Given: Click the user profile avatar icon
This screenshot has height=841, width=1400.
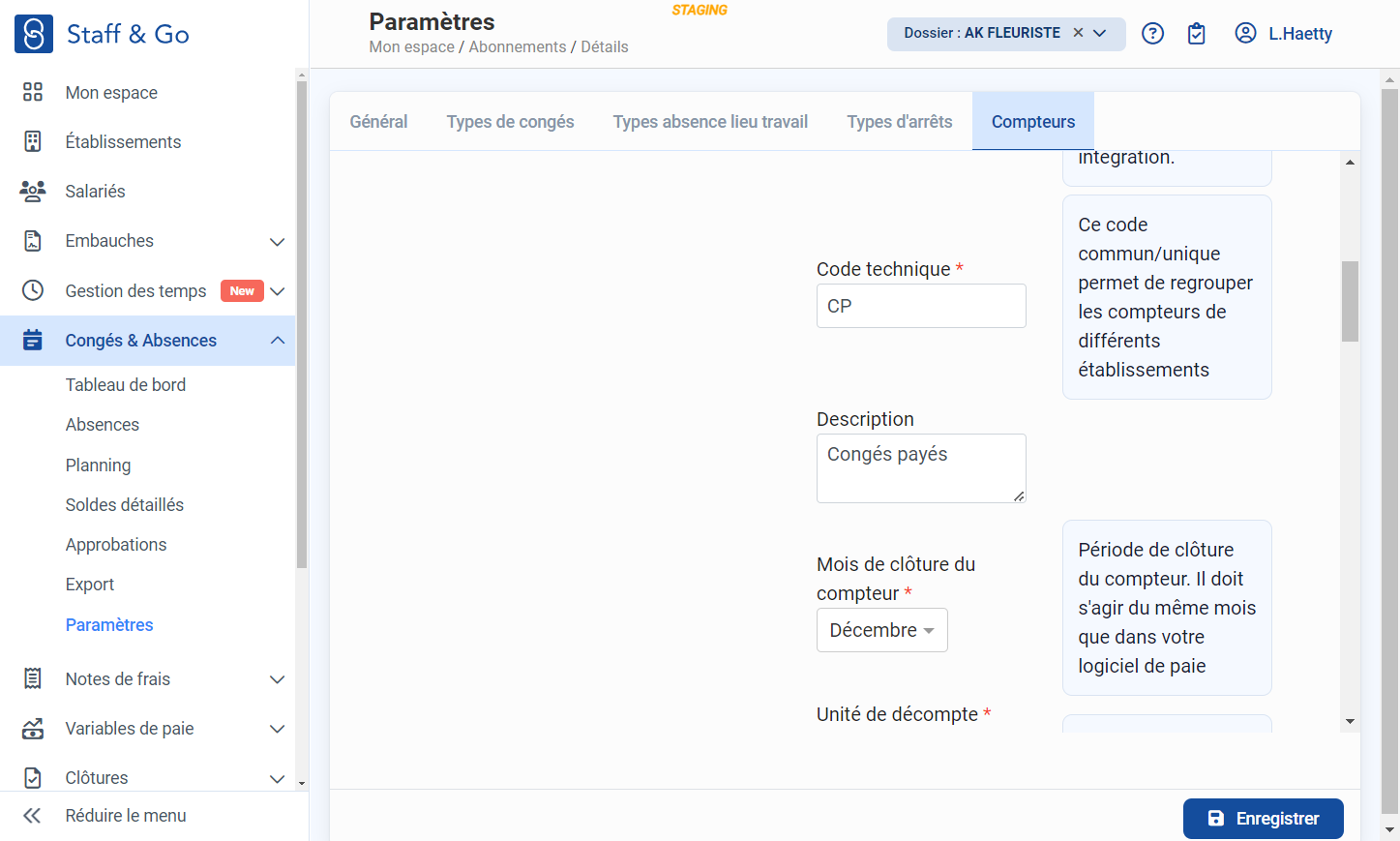Looking at the screenshot, I should (1245, 33).
